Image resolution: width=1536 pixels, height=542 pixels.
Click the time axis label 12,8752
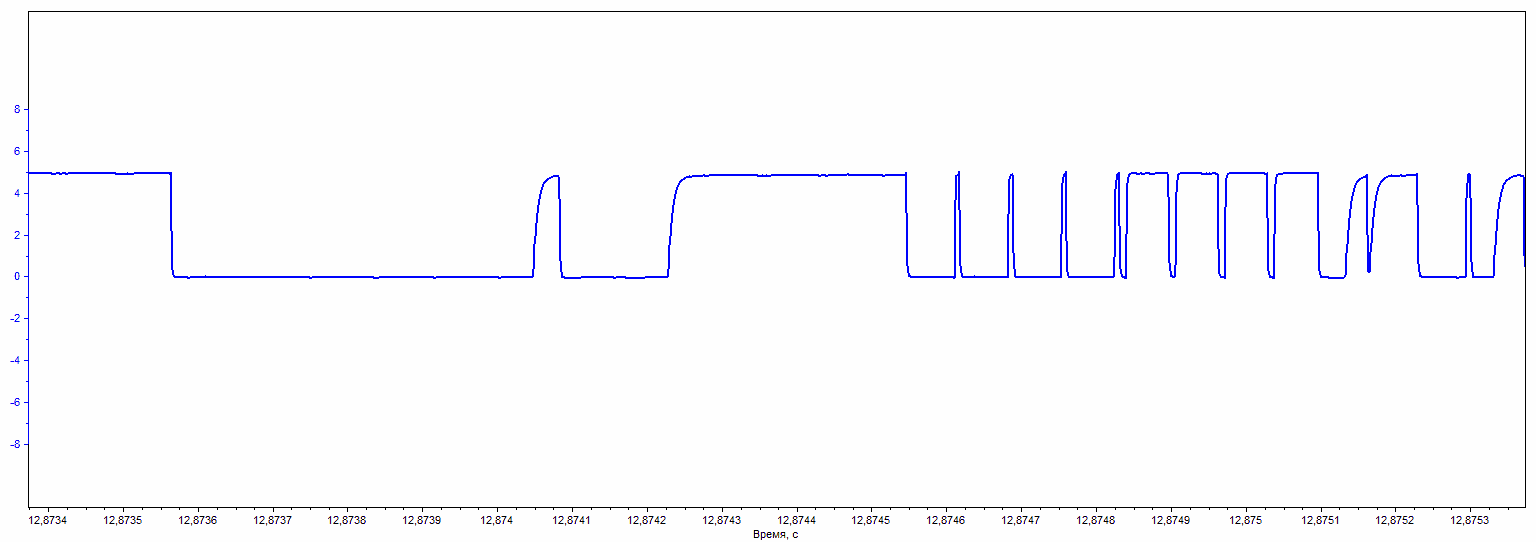coord(1396,521)
